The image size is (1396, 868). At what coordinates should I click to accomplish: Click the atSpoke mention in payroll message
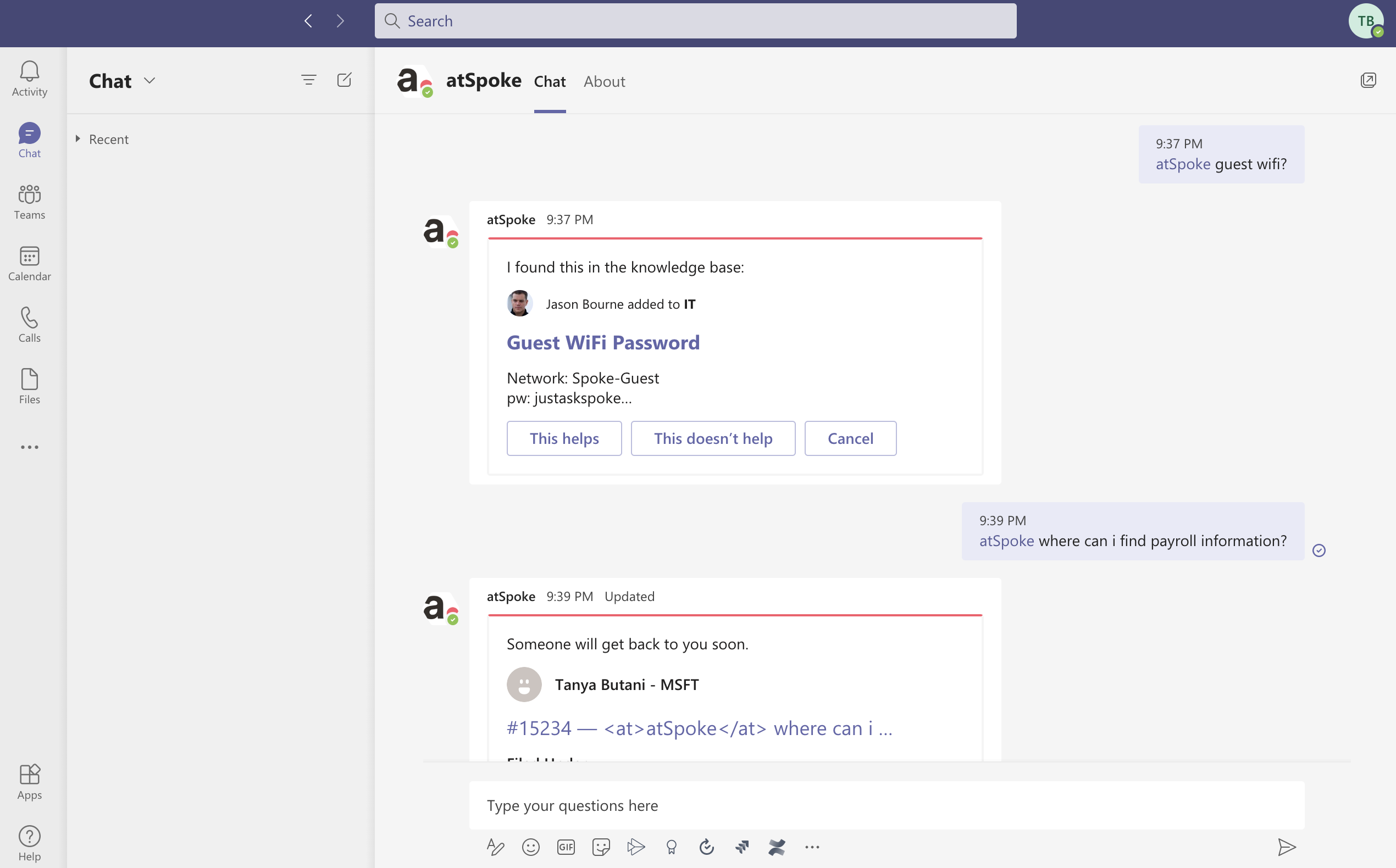point(1007,541)
